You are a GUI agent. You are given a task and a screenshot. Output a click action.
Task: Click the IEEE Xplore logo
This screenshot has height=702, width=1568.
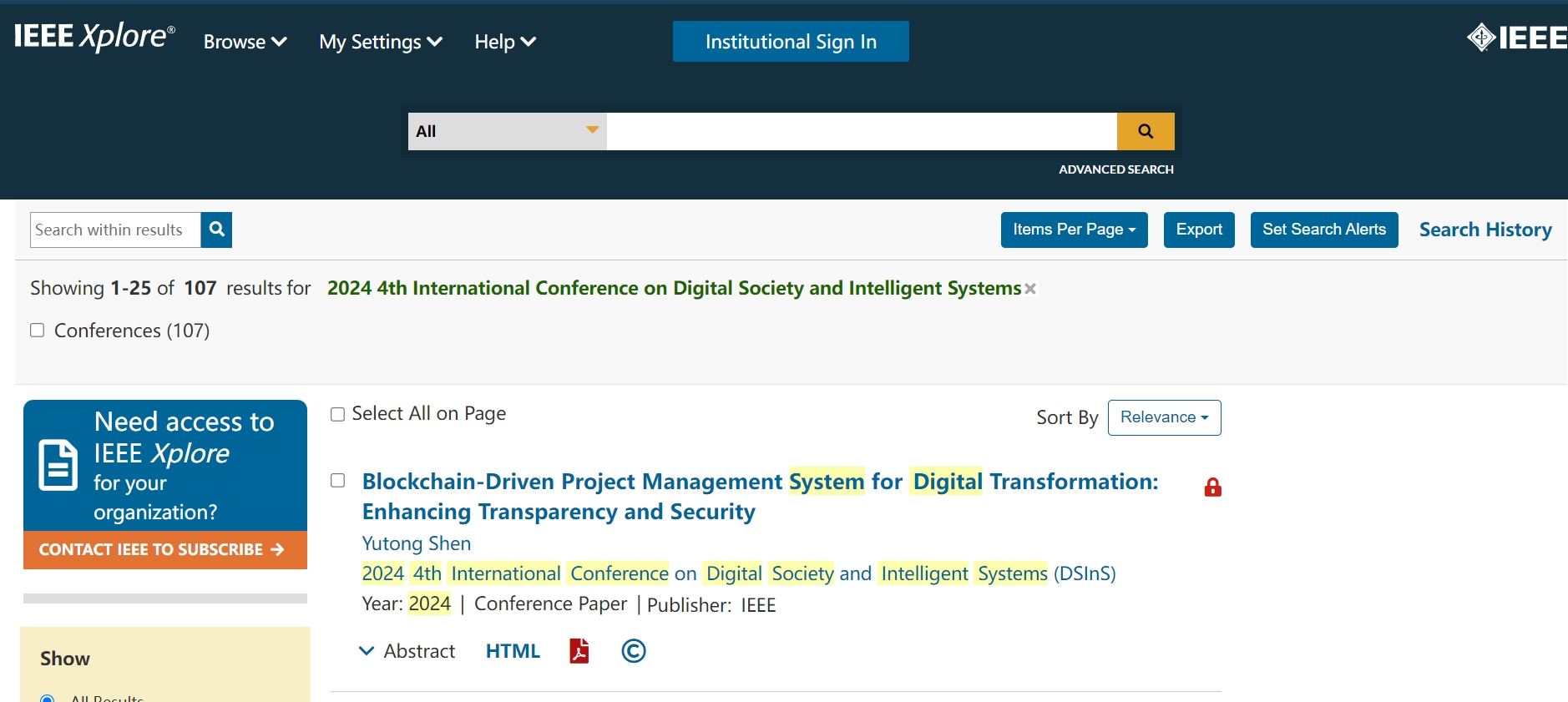pos(94,38)
